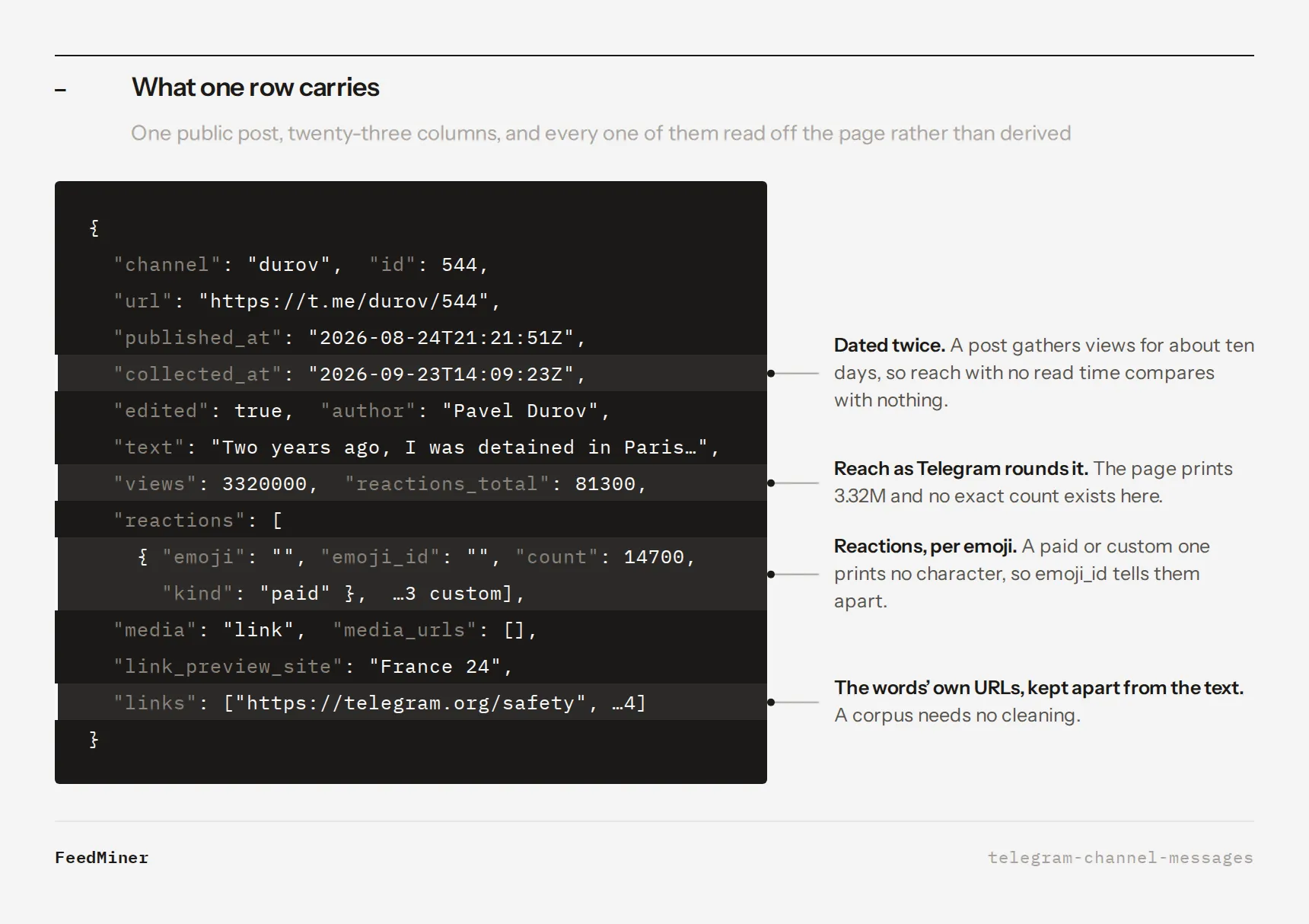The image size is (1309, 924).
Task: Click the "Reactions, per emoji." annotation heading
Action: (x=925, y=546)
